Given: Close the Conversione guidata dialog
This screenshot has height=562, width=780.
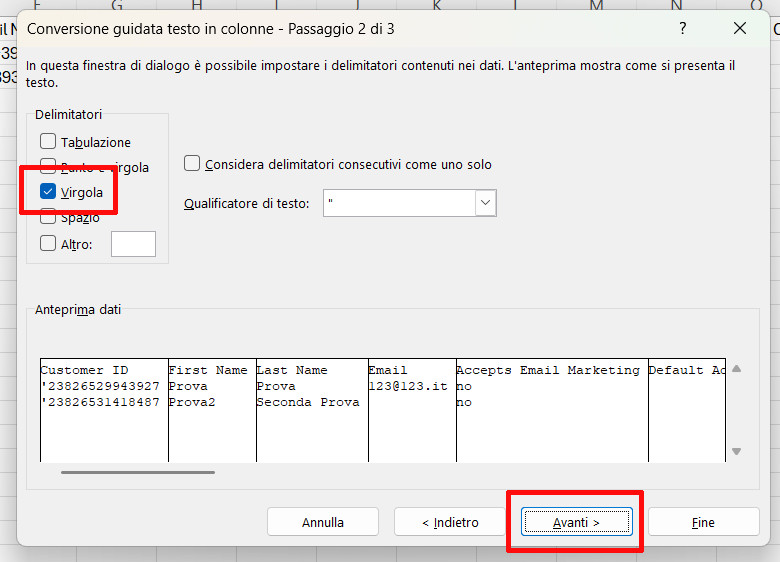Looking at the screenshot, I should point(740,28).
